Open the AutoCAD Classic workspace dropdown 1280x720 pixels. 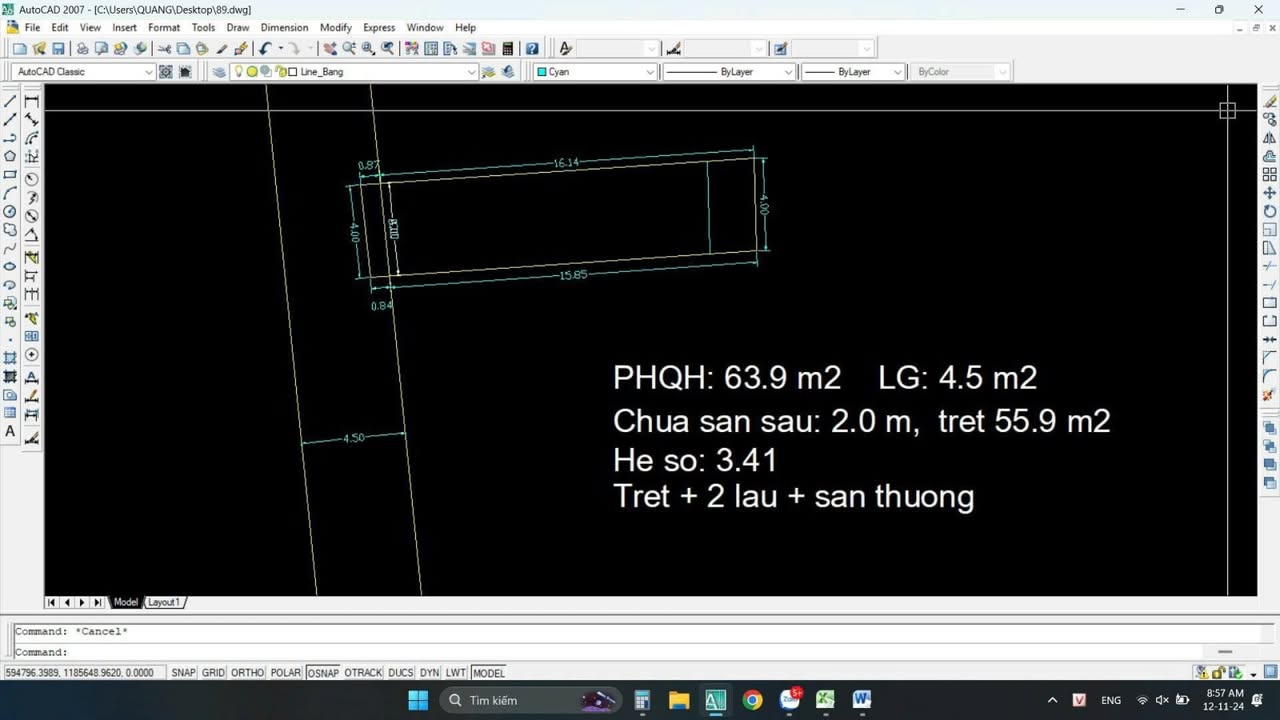click(x=149, y=71)
